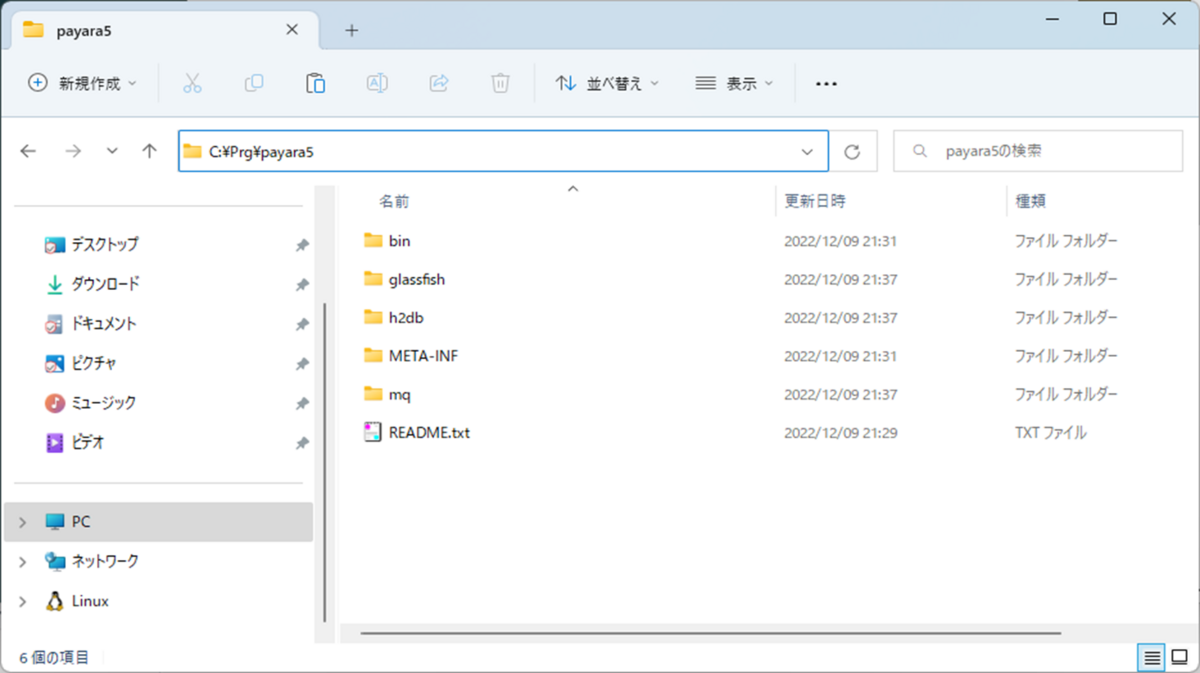Open ピクチャ in the sidebar
The height and width of the screenshot is (673, 1200).
point(94,363)
